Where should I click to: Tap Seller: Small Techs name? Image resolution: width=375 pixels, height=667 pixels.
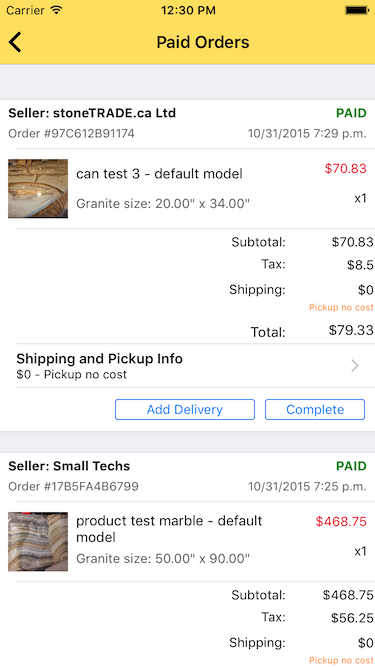69,466
